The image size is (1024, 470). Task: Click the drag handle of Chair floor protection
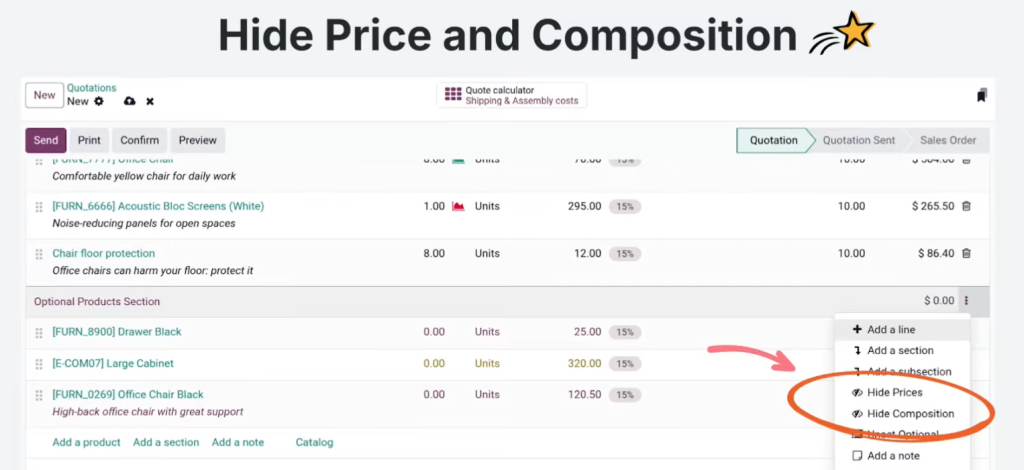pos(39,254)
